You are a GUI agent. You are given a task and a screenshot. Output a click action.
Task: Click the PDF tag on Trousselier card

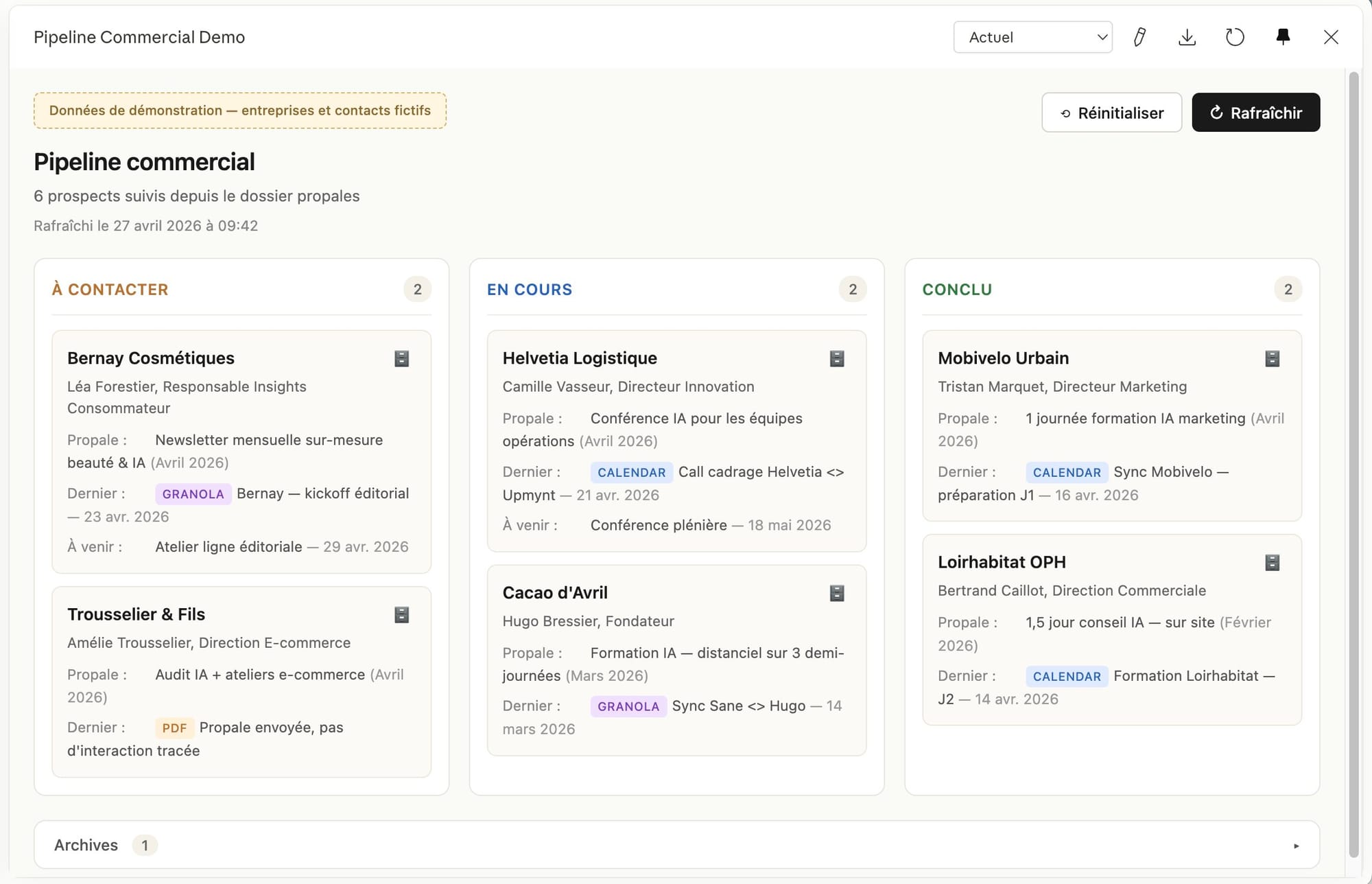point(174,728)
